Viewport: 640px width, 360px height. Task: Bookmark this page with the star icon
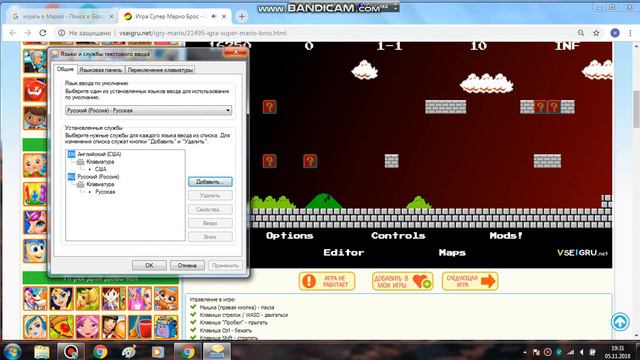pyautogui.click(x=596, y=33)
